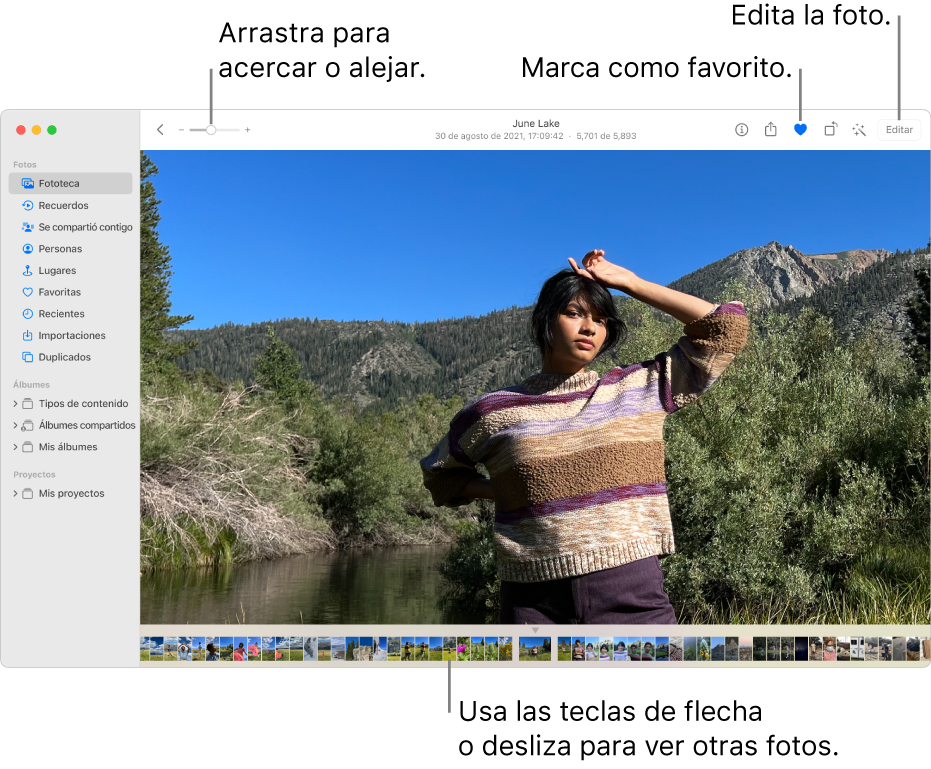Unmark the photo as favorite

point(800,130)
